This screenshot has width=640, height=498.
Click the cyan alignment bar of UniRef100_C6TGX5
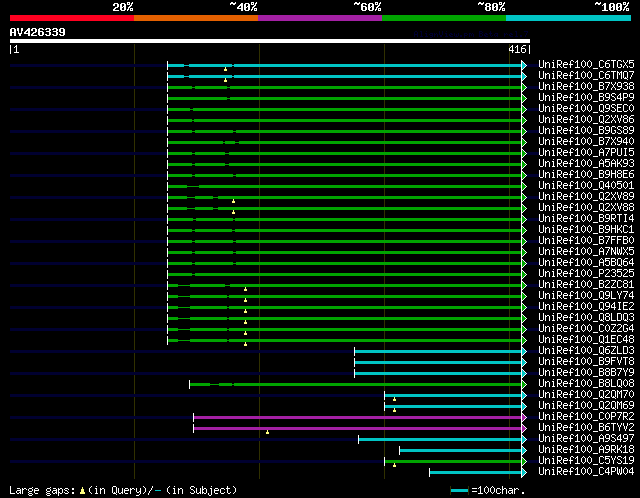(344, 65)
